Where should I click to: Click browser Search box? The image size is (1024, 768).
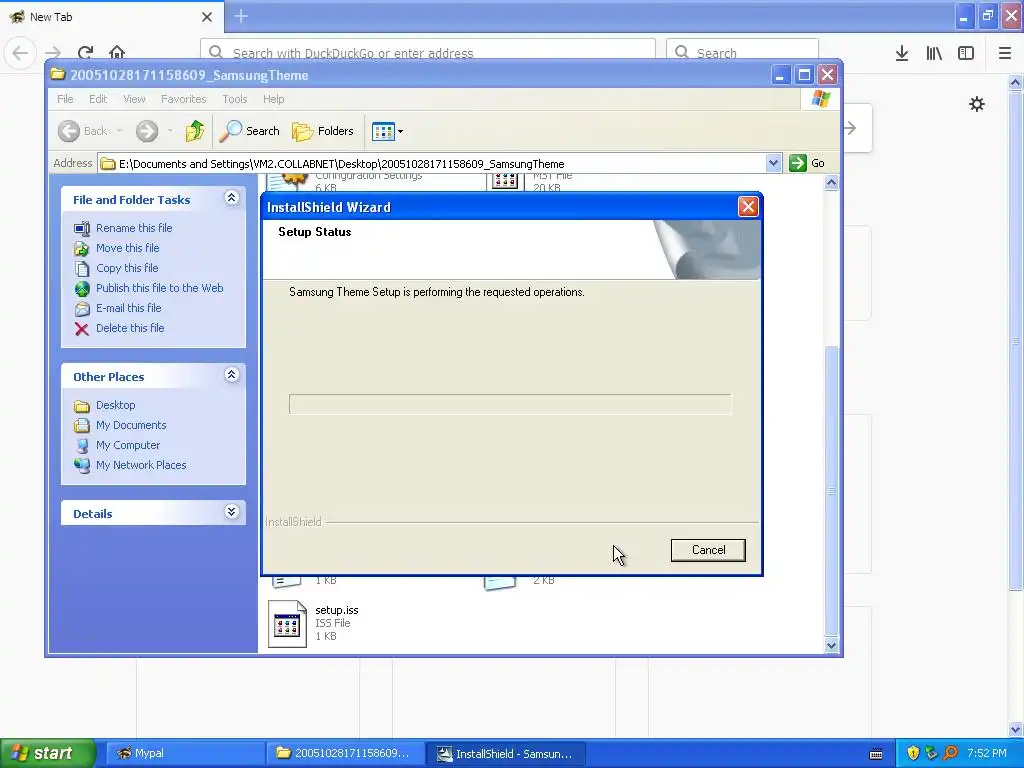tap(742, 52)
